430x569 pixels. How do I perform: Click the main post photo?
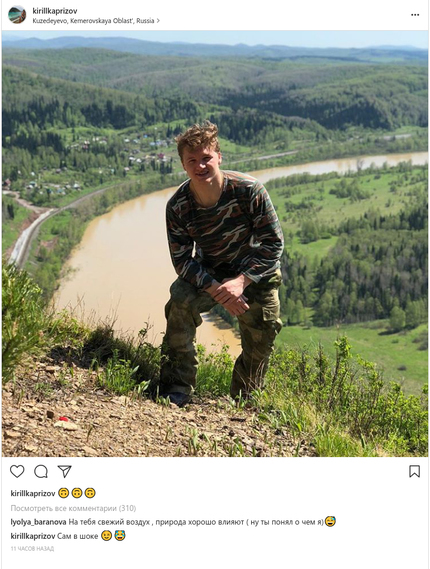(x=215, y=243)
